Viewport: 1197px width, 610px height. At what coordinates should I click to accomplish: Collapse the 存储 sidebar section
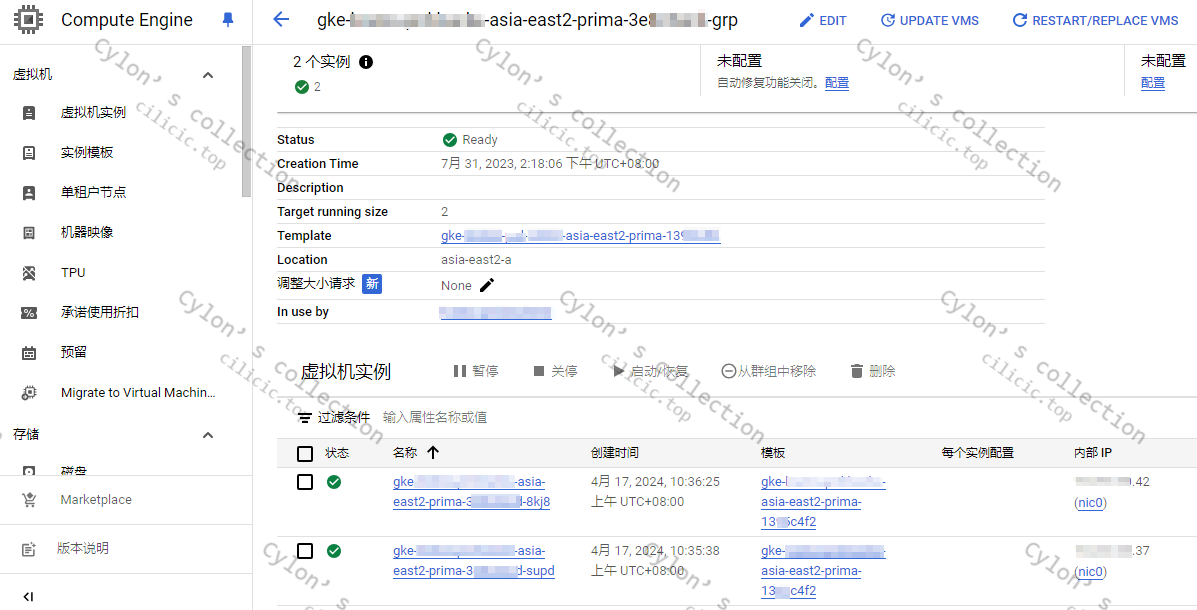[208, 434]
